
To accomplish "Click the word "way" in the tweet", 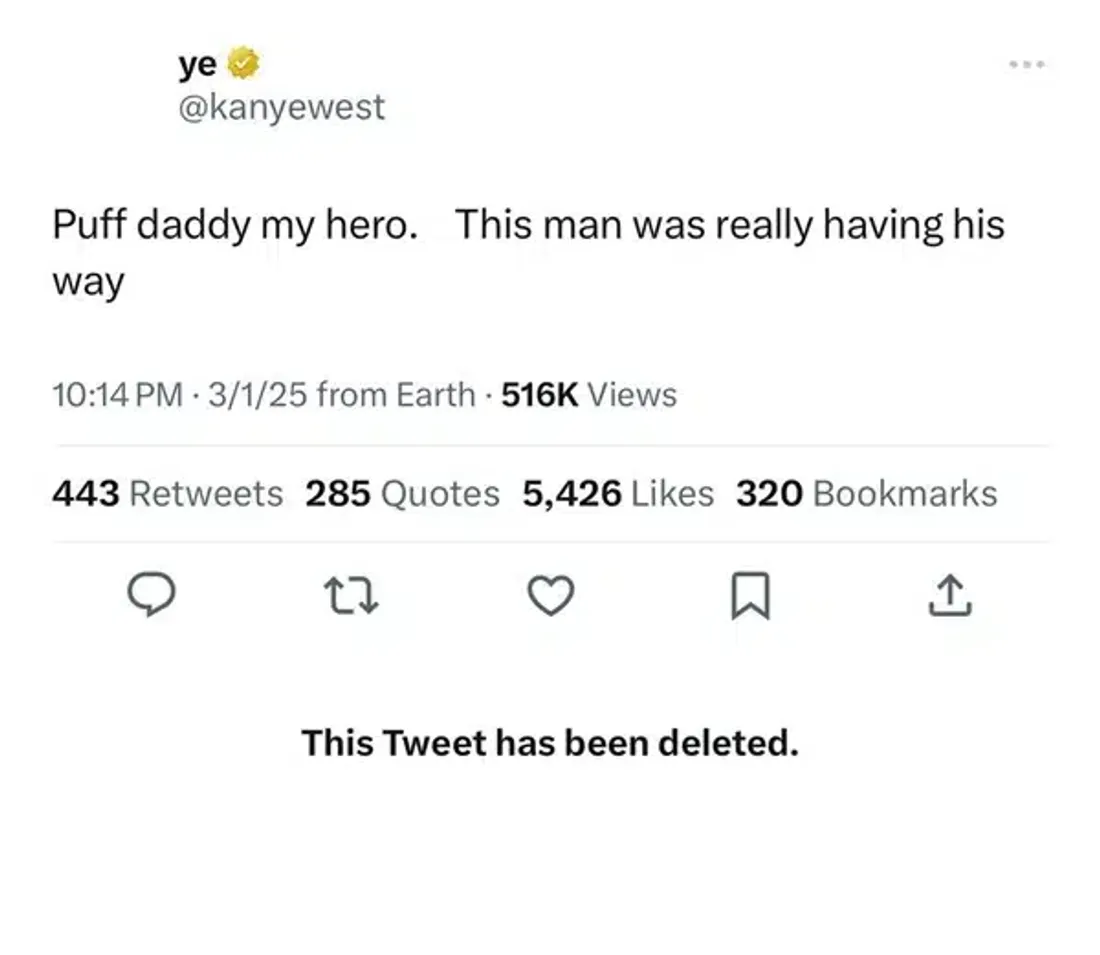I will [x=88, y=282].
